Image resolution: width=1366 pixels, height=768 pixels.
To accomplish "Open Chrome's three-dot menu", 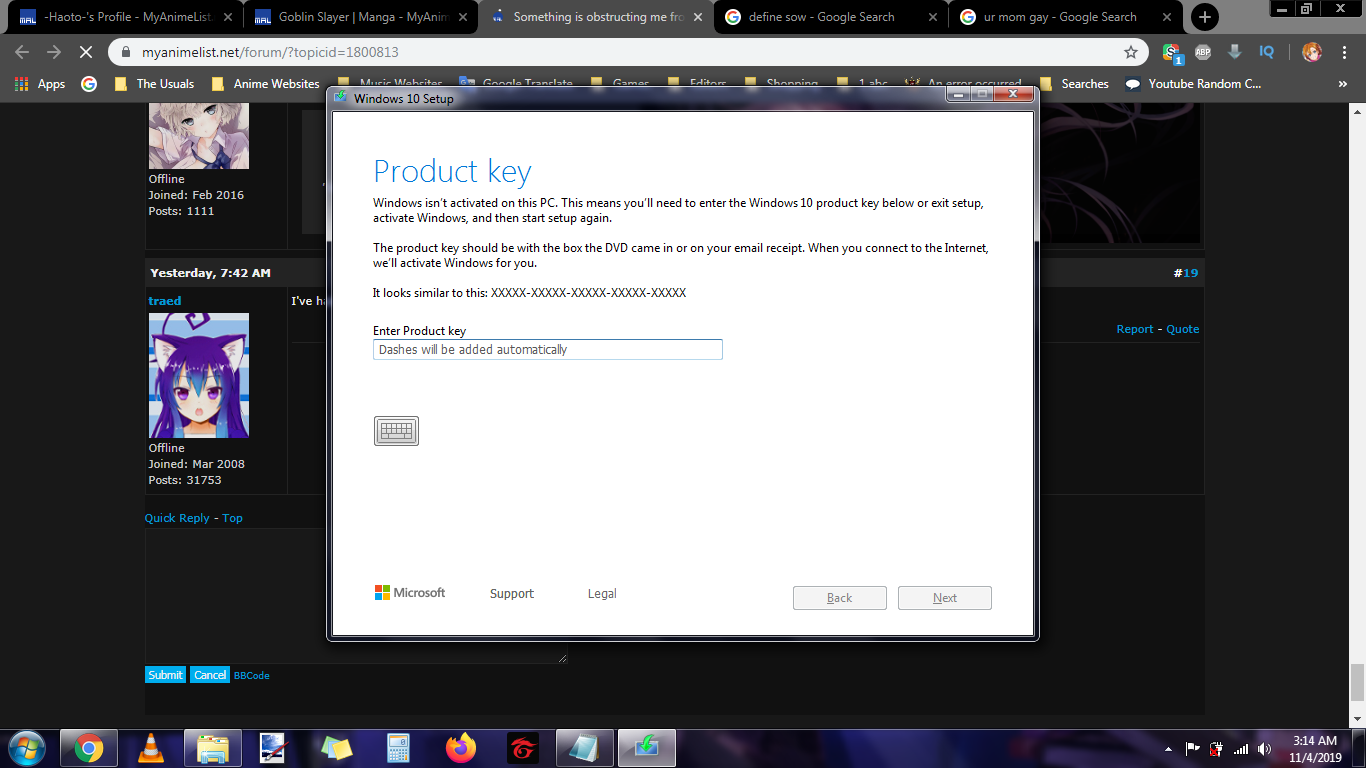I will 1345,52.
